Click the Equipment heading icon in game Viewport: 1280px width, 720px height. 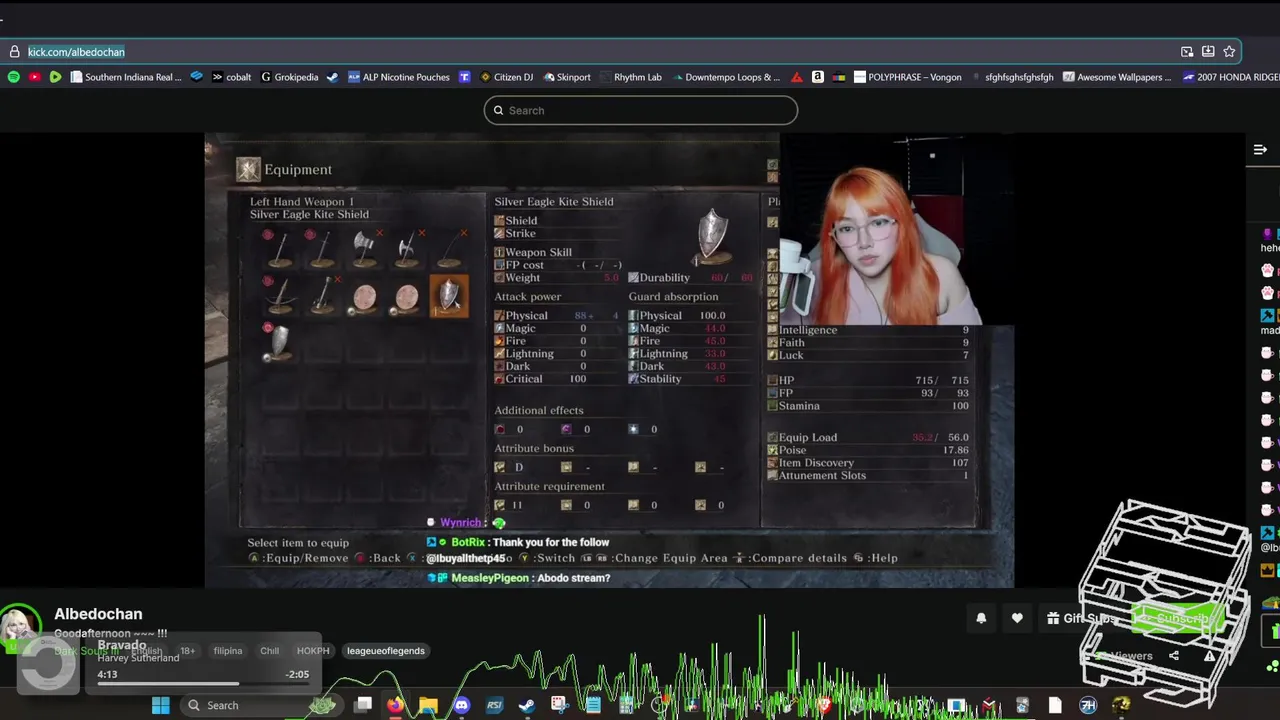(x=248, y=170)
